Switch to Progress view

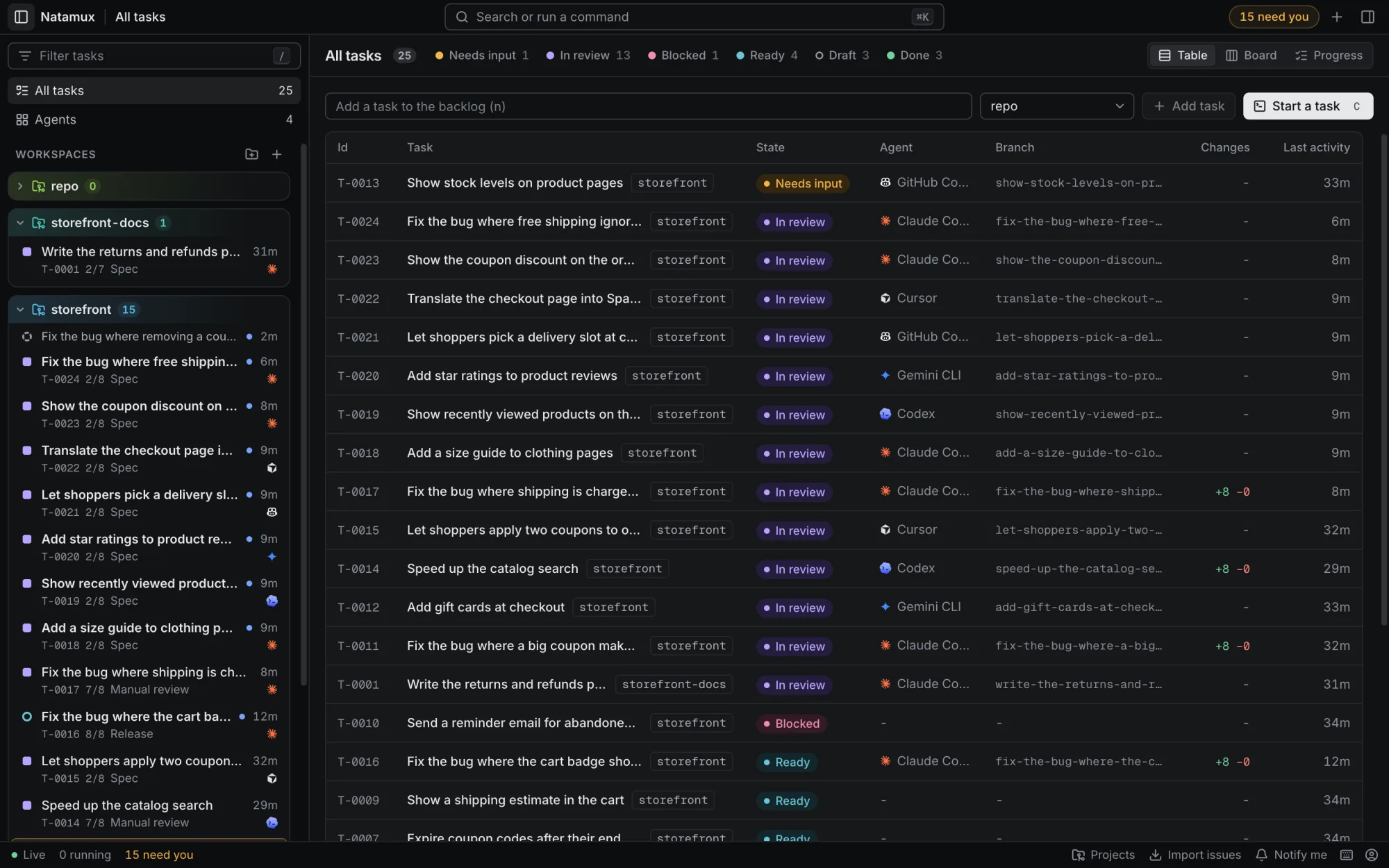tap(1329, 56)
